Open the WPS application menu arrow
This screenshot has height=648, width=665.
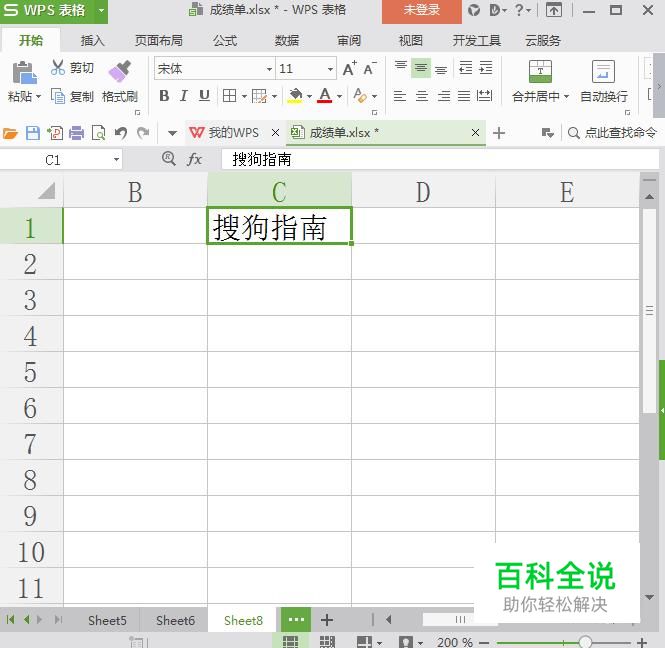[x=101, y=10]
